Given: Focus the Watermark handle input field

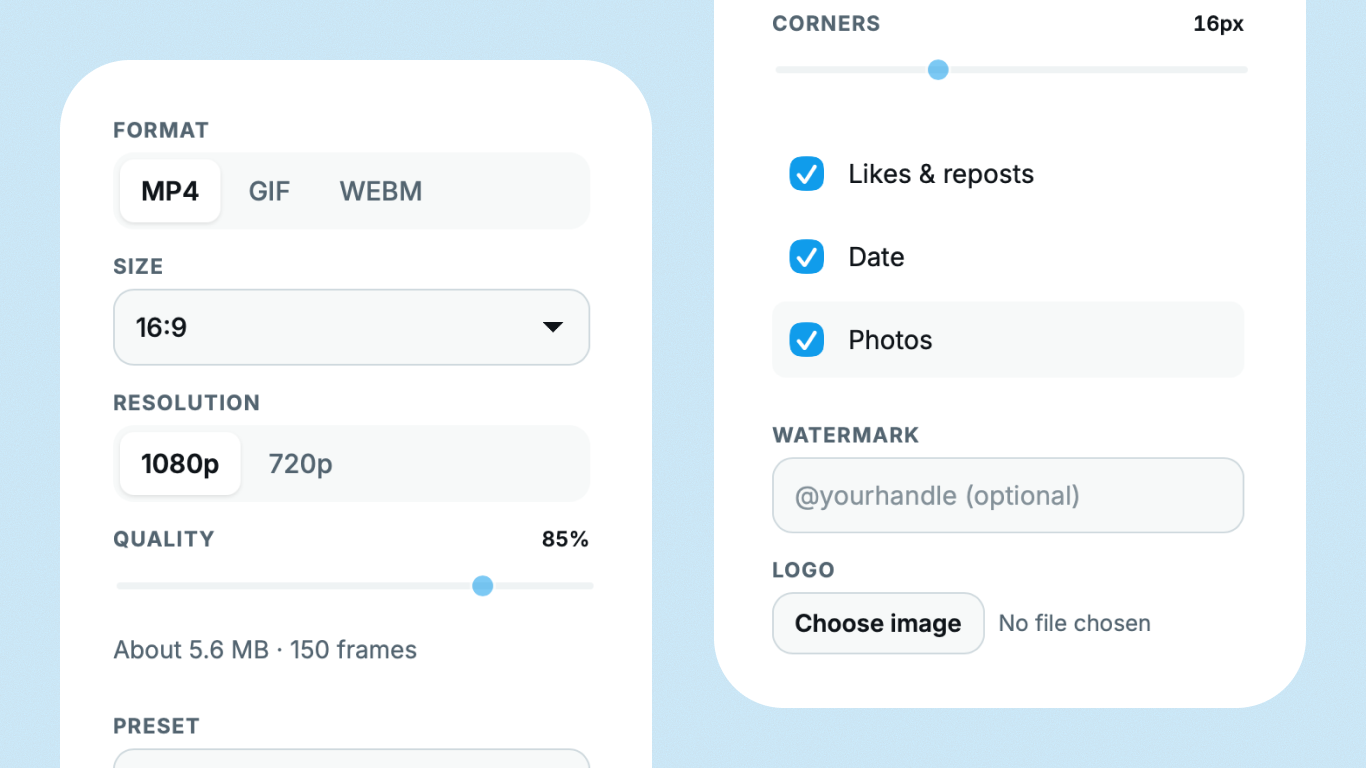Looking at the screenshot, I should pyautogui.click(x=1008, y=495).
